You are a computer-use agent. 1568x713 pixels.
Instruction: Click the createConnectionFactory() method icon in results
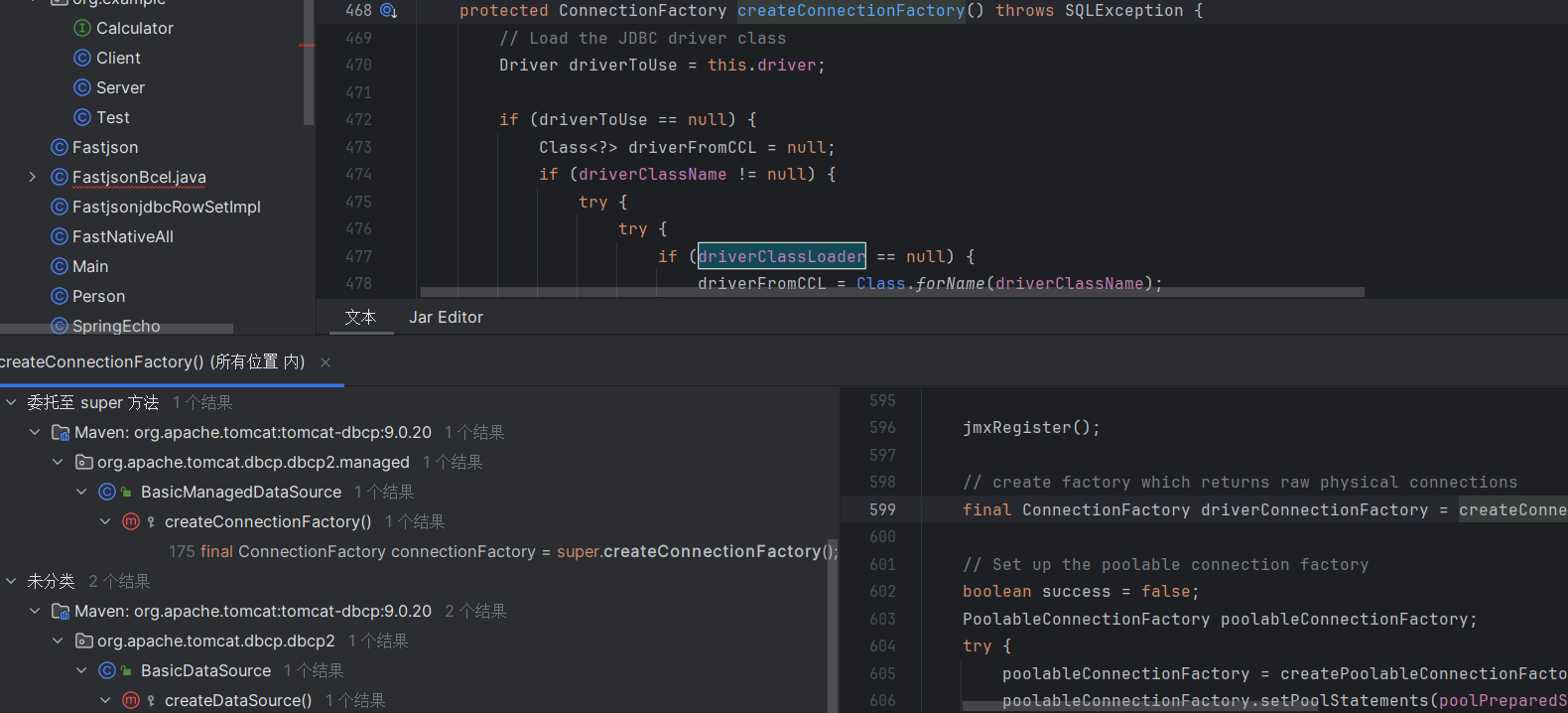[131, 521]
